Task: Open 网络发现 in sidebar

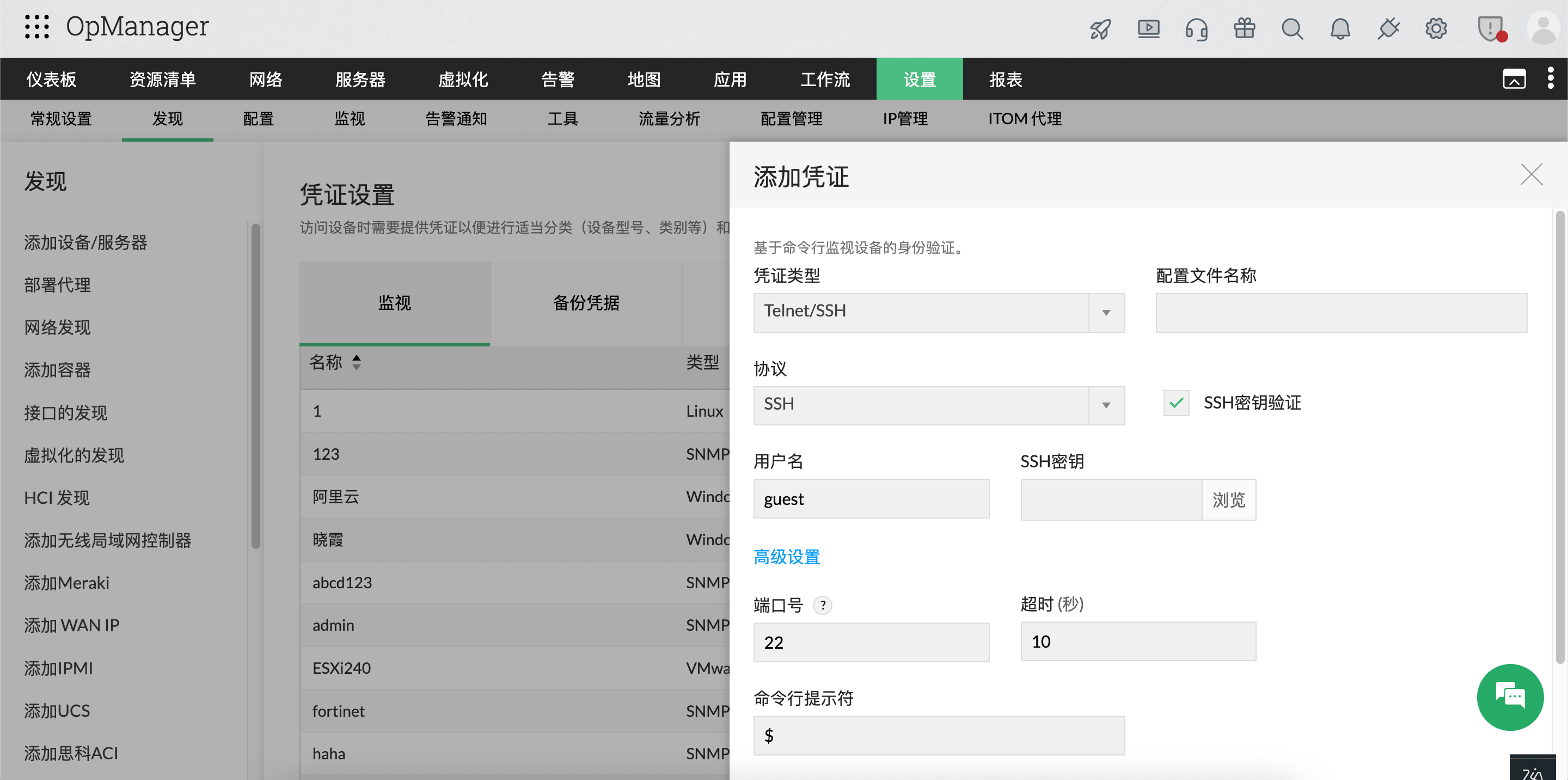Action: pyautogui.click(x=57, y=327)
